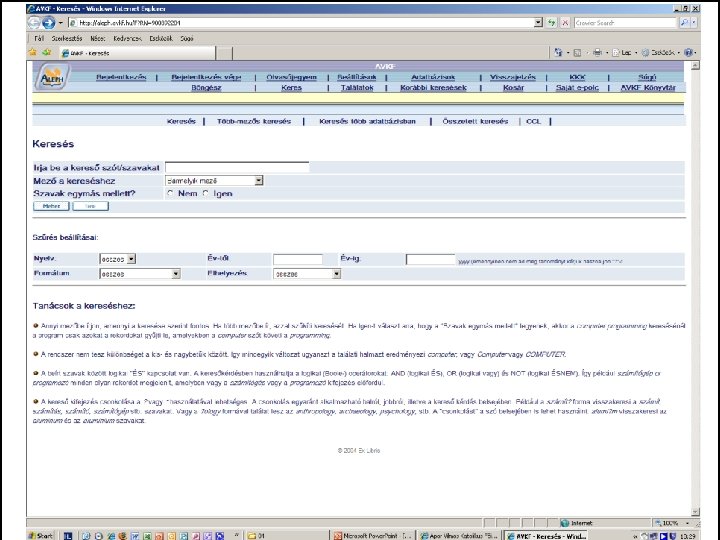This screenshot has width=720, height=540.
Task: Open the Nézet menu
Action: 98,39
